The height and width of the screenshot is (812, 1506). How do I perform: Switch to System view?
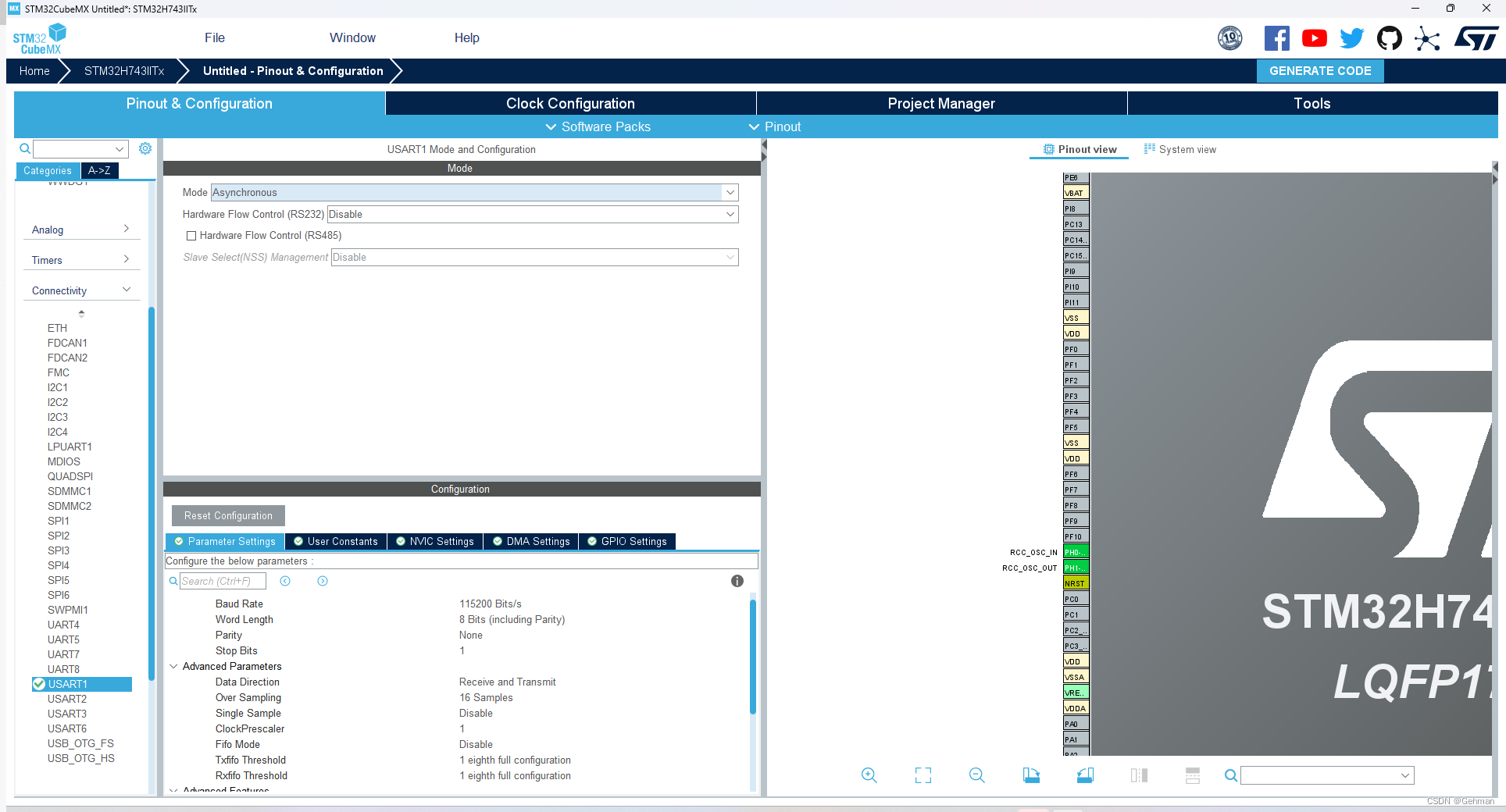pos(1180,149)
